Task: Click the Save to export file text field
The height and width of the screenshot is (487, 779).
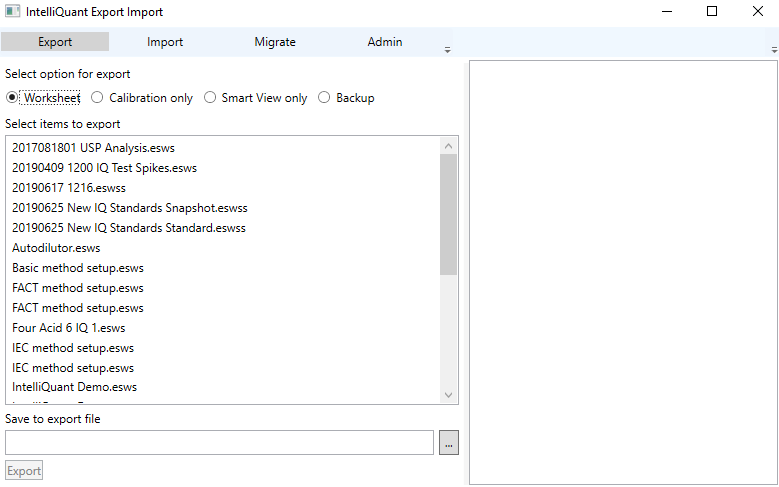Action: [219, 442]
